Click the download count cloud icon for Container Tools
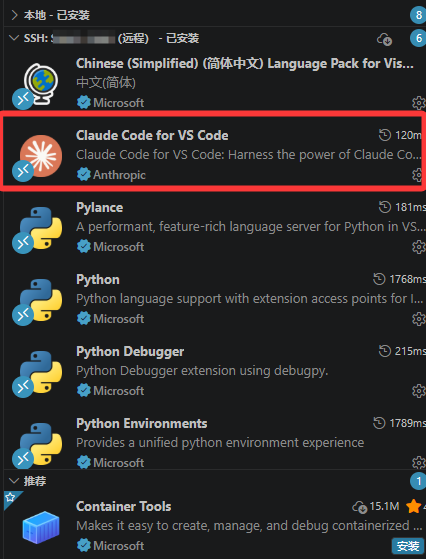This screenshot has height=559, width=426. coord(359,507)
